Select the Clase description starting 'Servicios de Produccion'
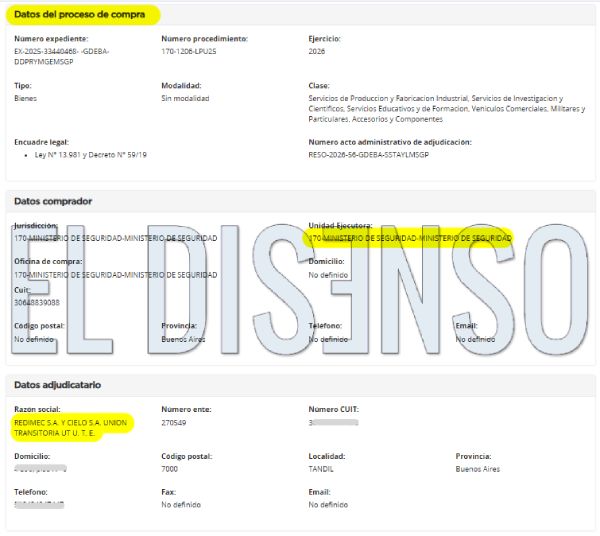 pos(447,109)
